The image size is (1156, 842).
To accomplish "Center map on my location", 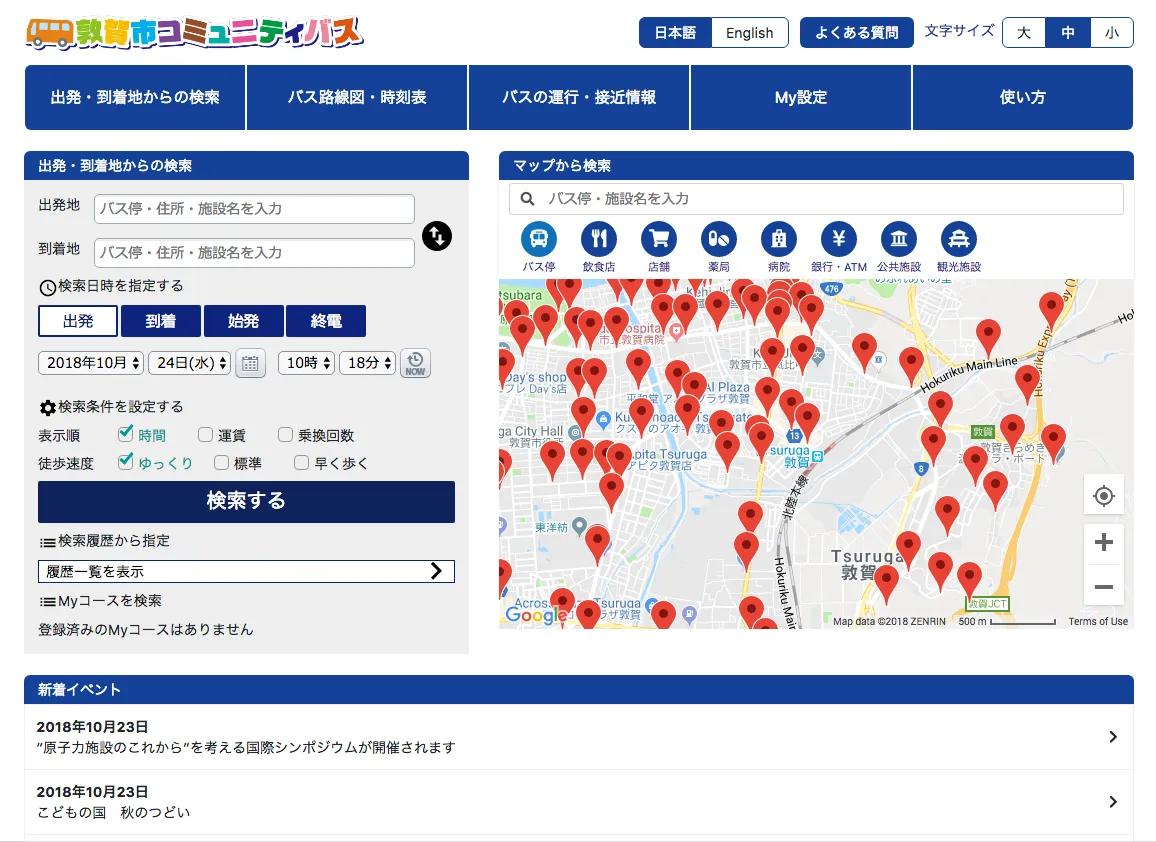I will click(1104, 496).
